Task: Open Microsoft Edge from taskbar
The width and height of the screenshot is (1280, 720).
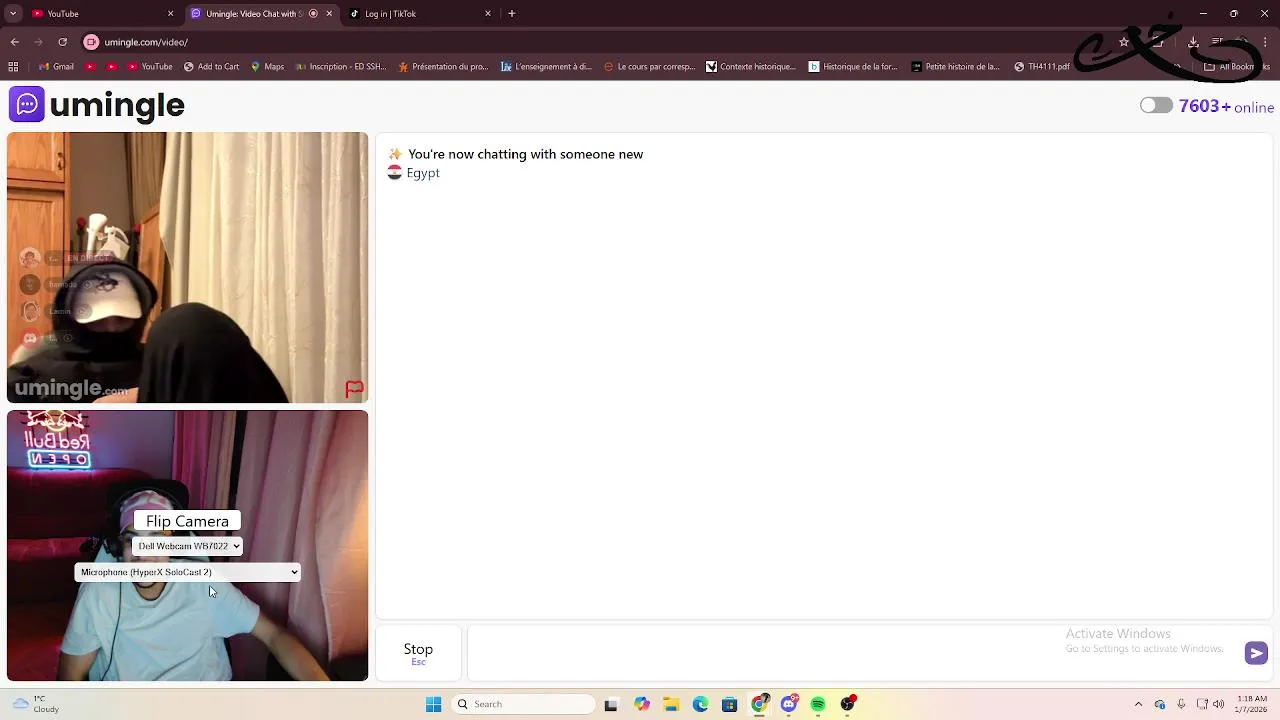Action: click(700, 704)
